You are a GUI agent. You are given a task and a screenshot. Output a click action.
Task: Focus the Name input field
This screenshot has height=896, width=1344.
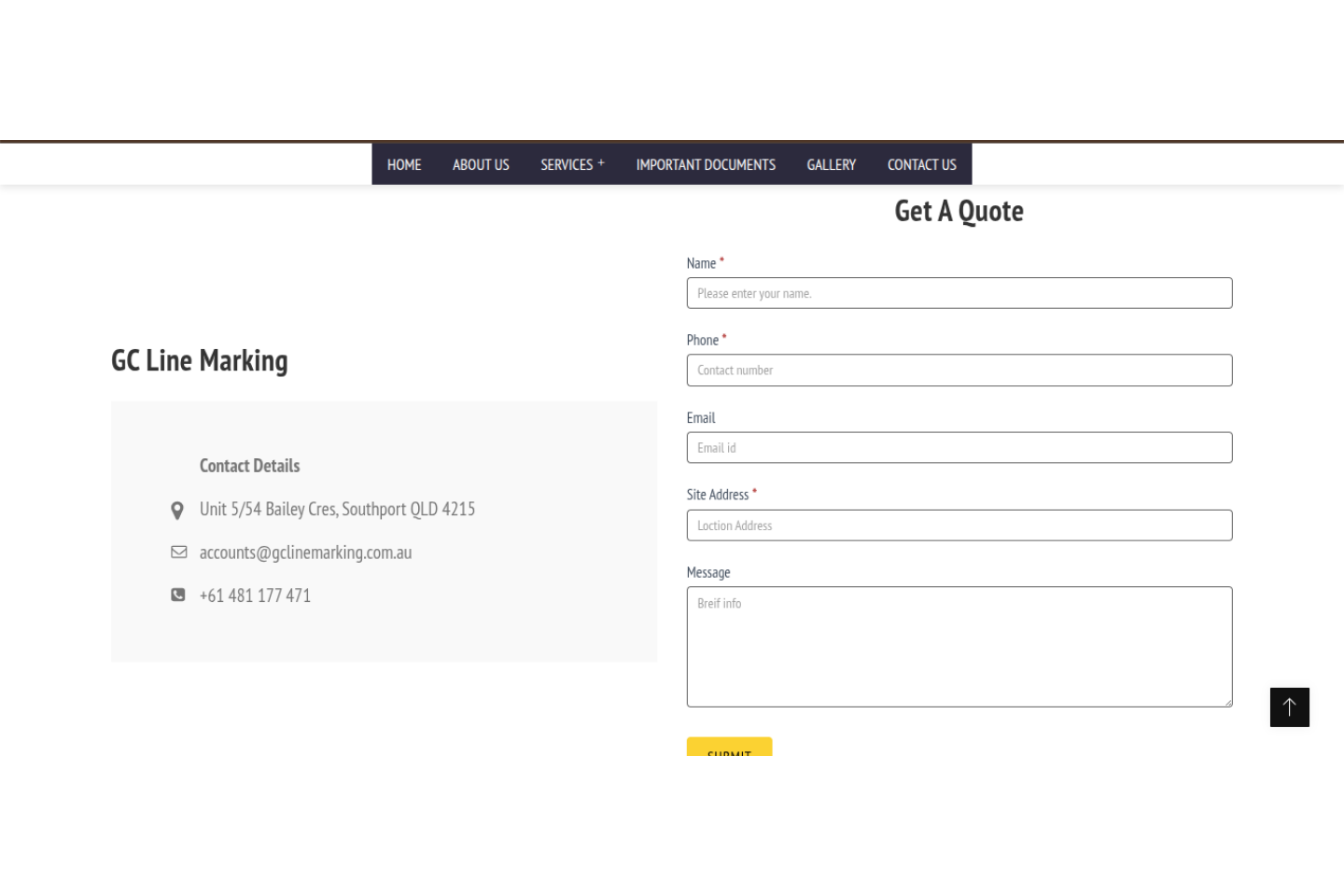pos(959,293)
